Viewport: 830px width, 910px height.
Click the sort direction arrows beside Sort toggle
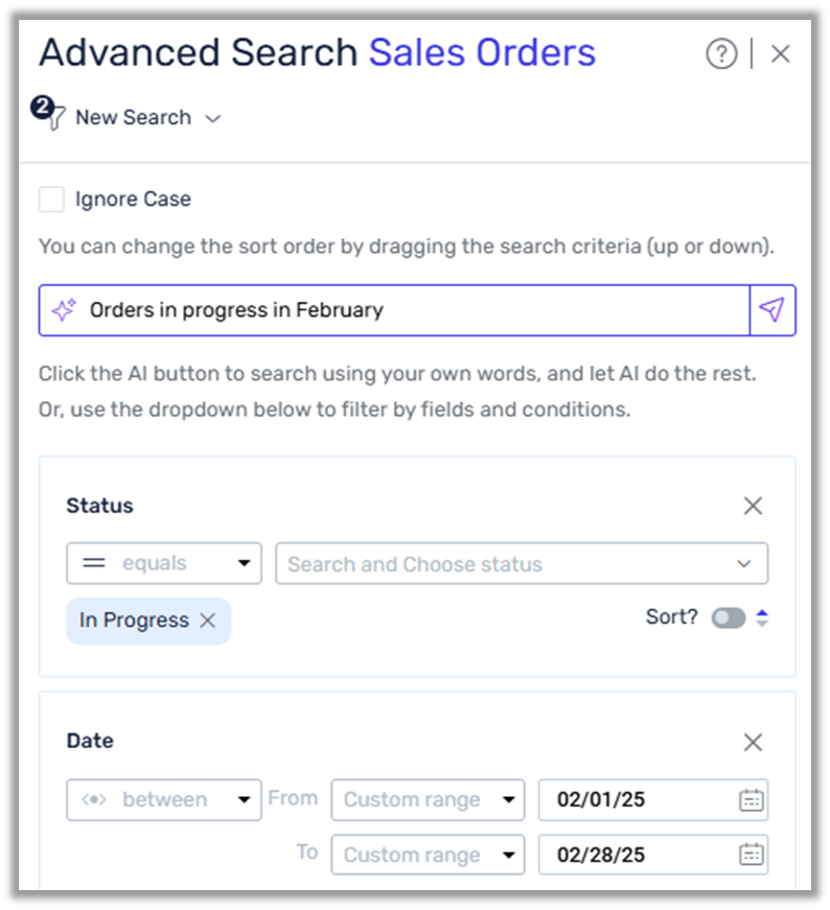(761, 617)
